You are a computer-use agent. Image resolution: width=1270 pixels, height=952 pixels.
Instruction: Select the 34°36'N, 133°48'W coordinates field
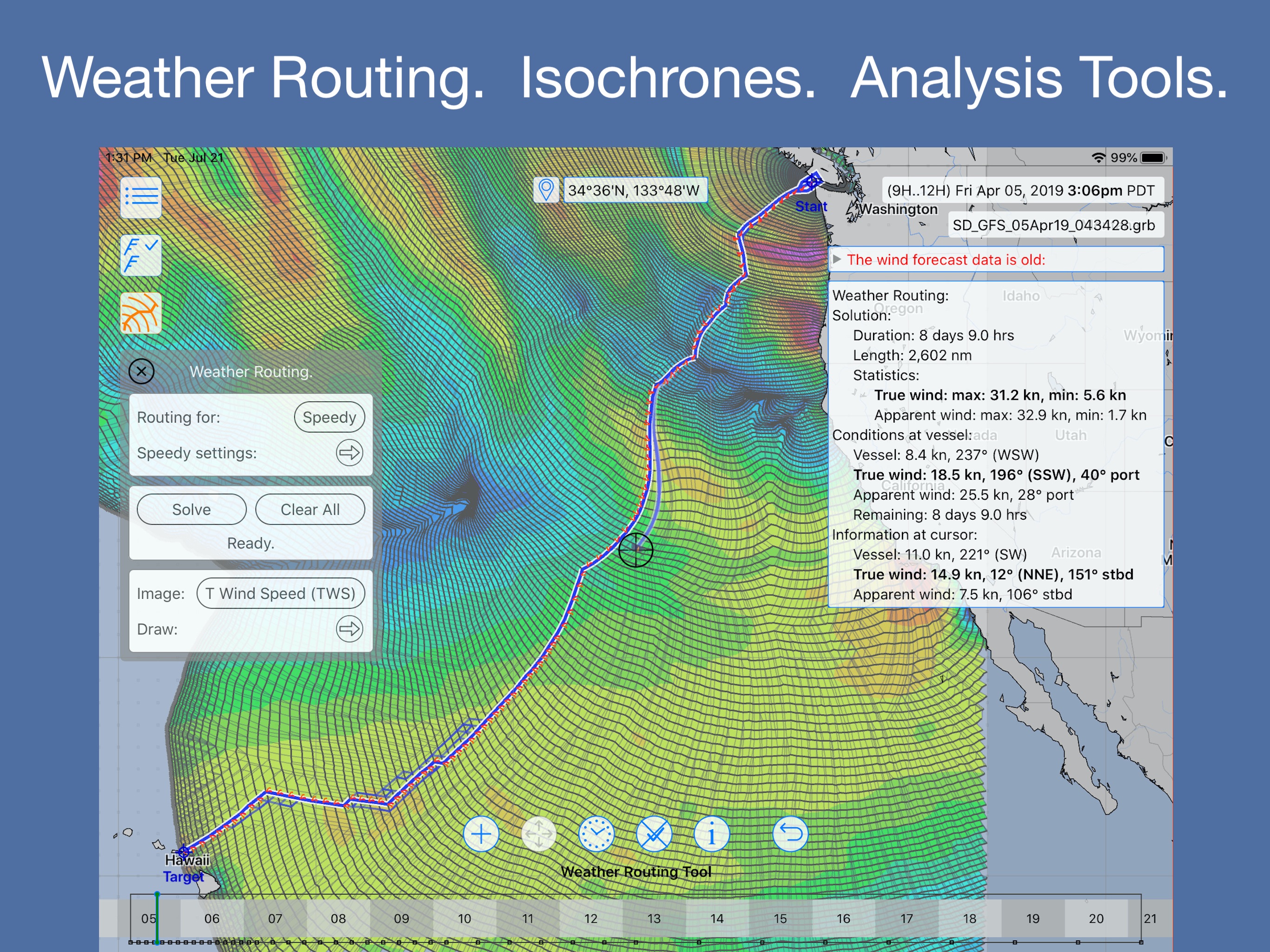(x=635, y=190)
